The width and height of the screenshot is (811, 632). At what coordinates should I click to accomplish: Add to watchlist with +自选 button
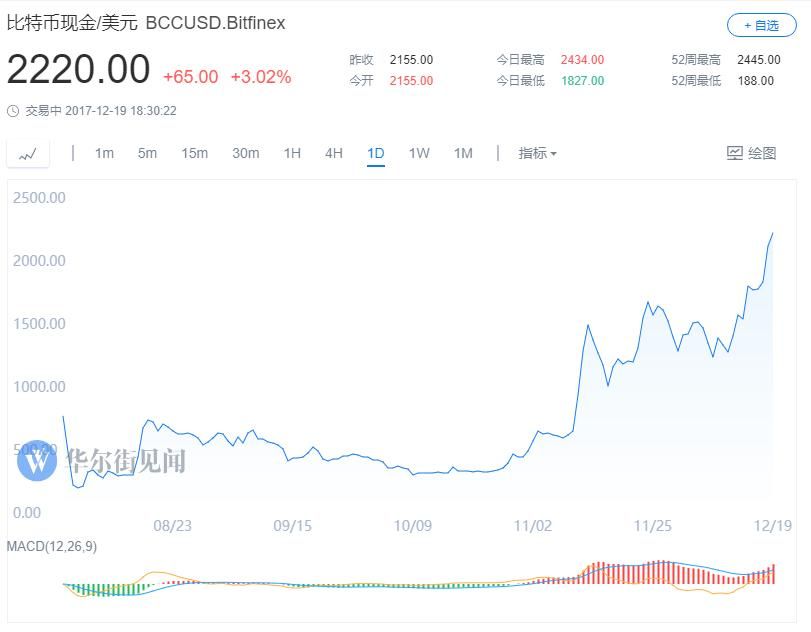pyautogui.click(x=761, y=25)
